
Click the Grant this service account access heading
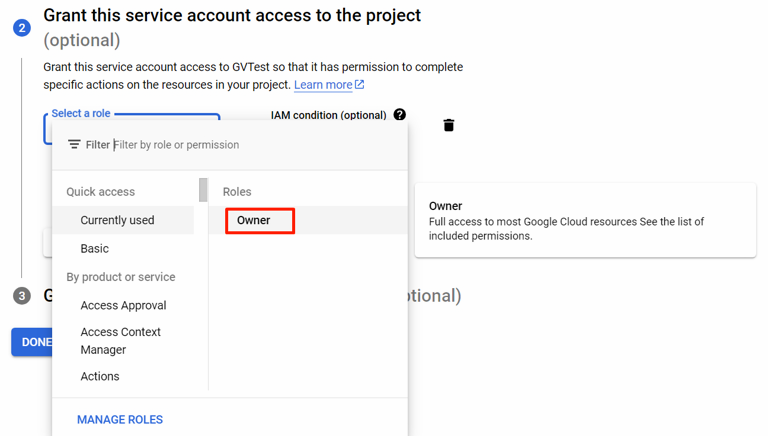tap(232, 16)
